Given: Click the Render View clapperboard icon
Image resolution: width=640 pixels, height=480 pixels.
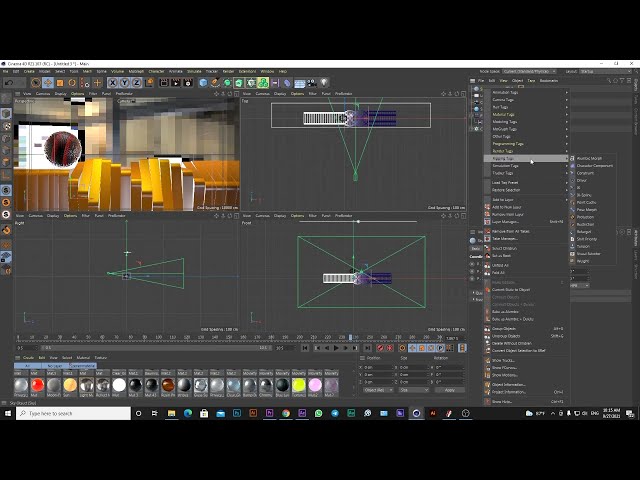Looking at the screenshot, I should 164,83.
